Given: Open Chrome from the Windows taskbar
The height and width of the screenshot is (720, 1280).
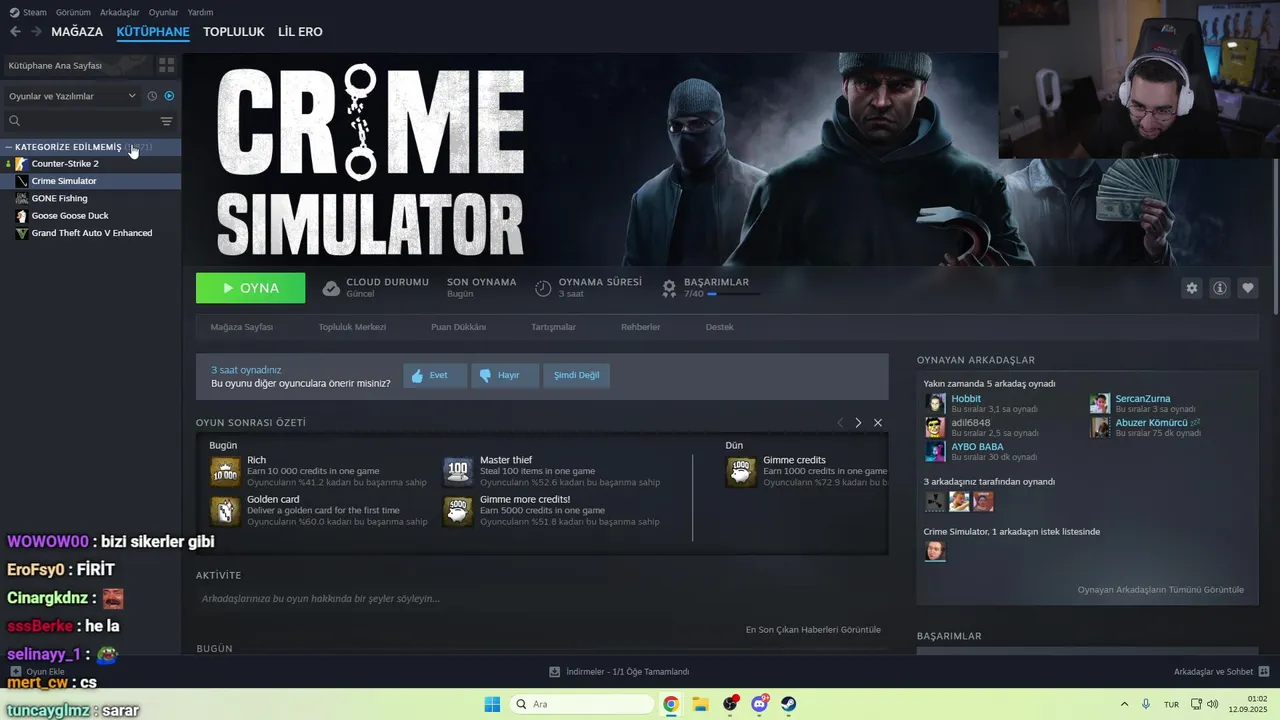Looking at the screenshot, I should pos(671,704).
